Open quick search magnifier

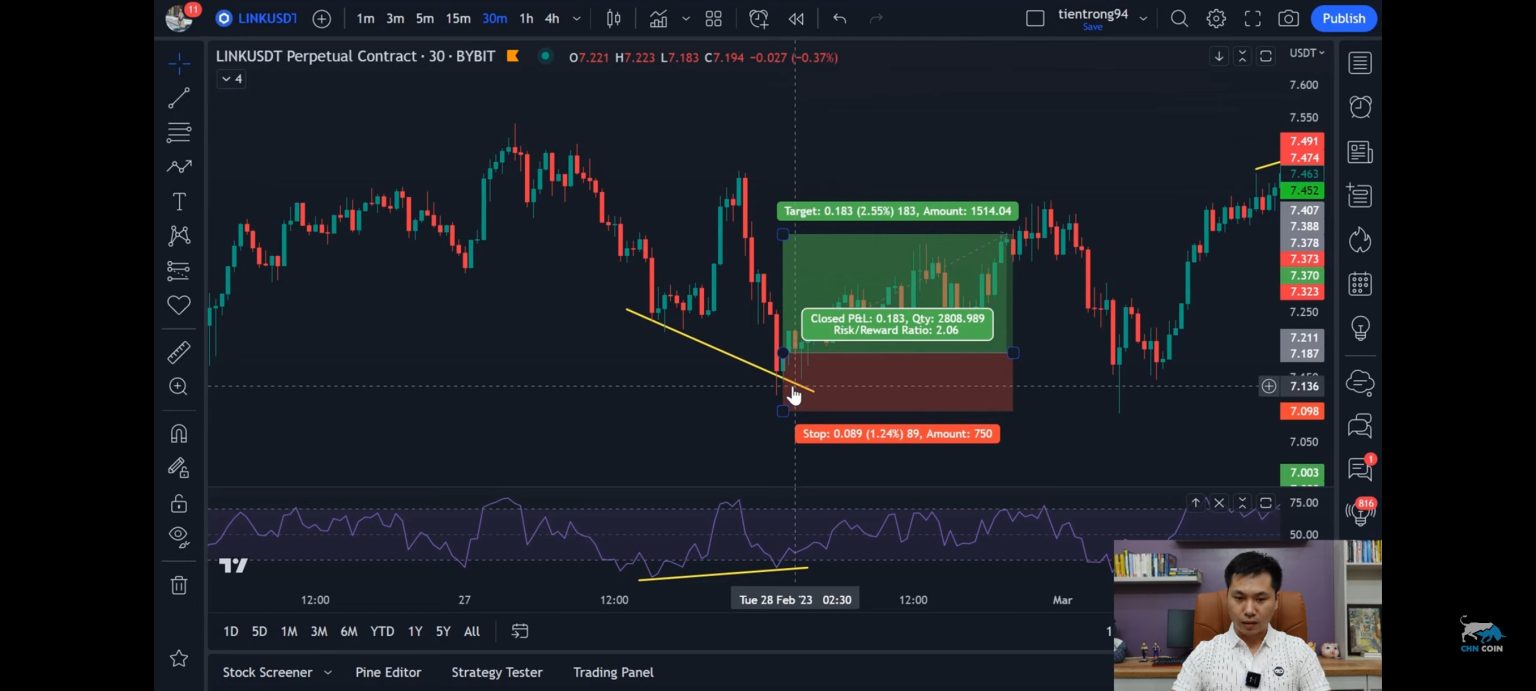1180,18
